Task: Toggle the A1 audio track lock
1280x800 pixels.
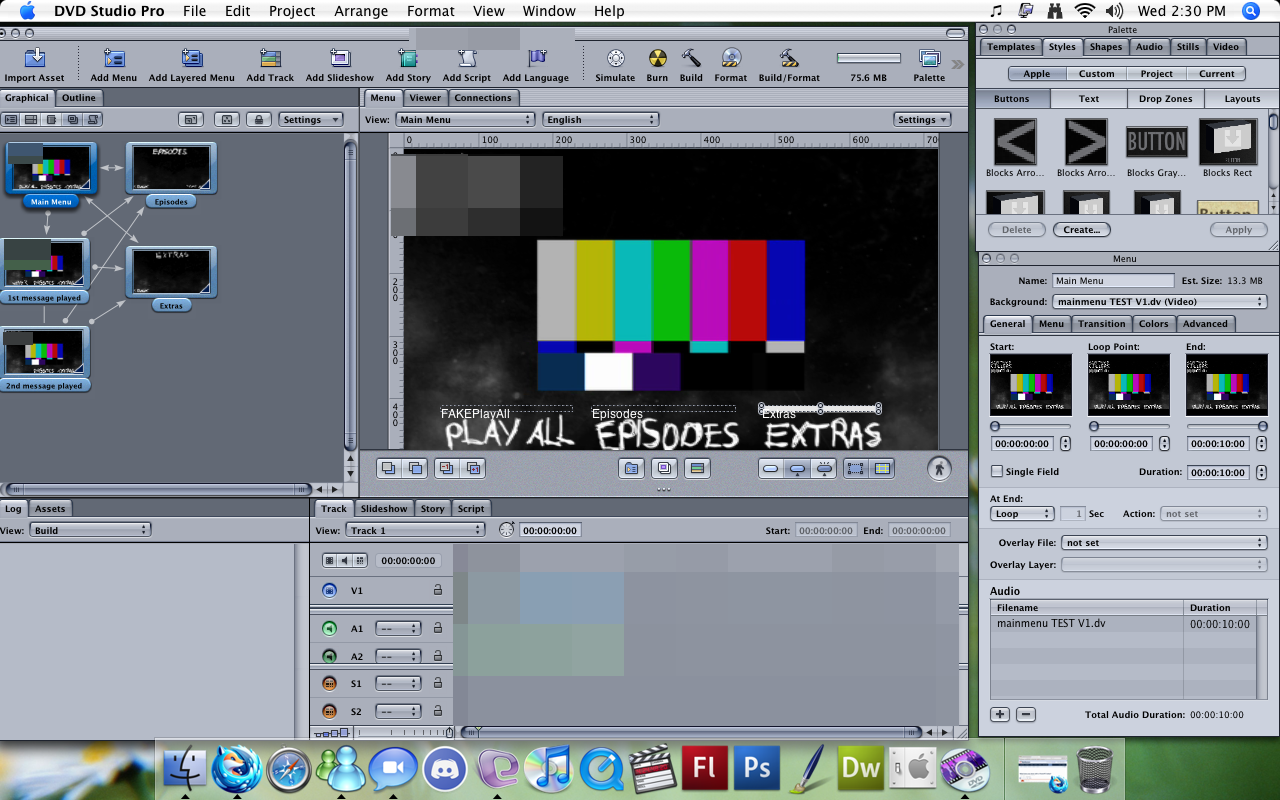Action: (437, 628)
